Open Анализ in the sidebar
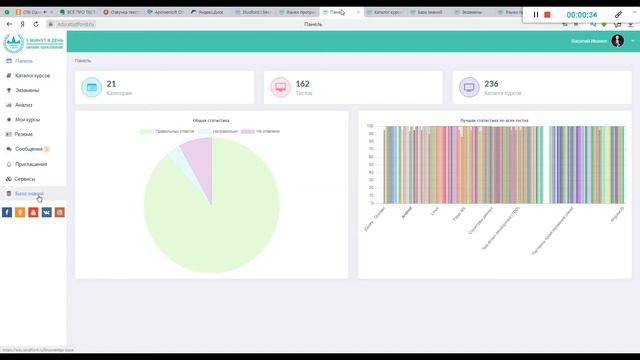640x360 pixels. coord(24,105)
